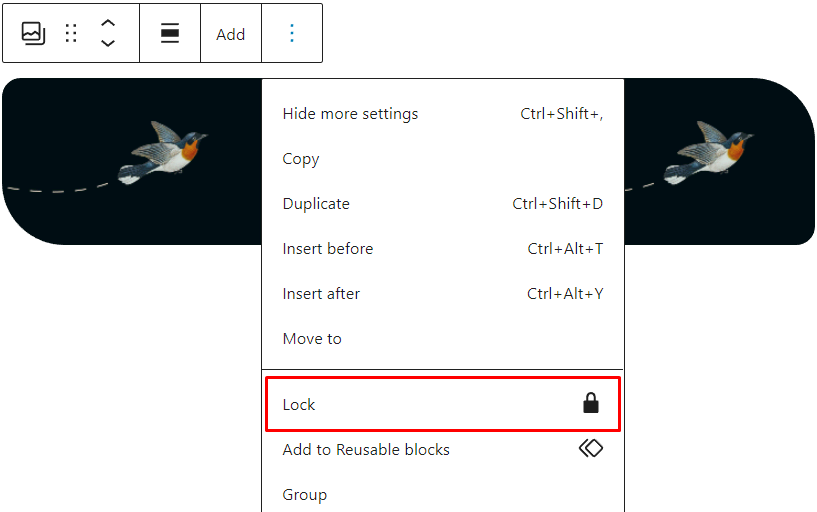The width and height of the screenshot is (817, 512).
Task: Click the Reusable blocks diamond icon
Action: pos(591,449)
